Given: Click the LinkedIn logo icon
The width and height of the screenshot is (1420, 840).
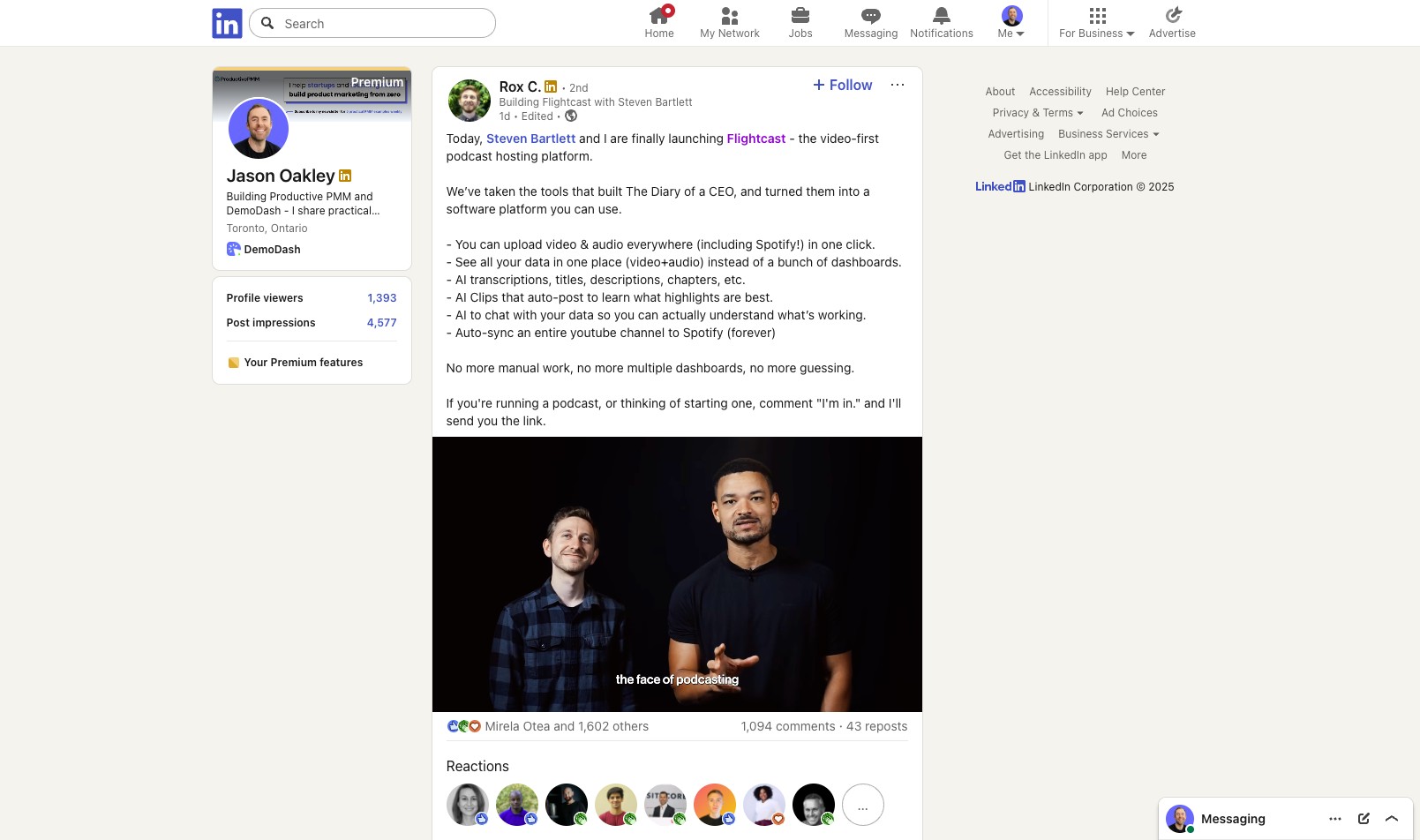Looking at the screenshot, I should point(227,24).
